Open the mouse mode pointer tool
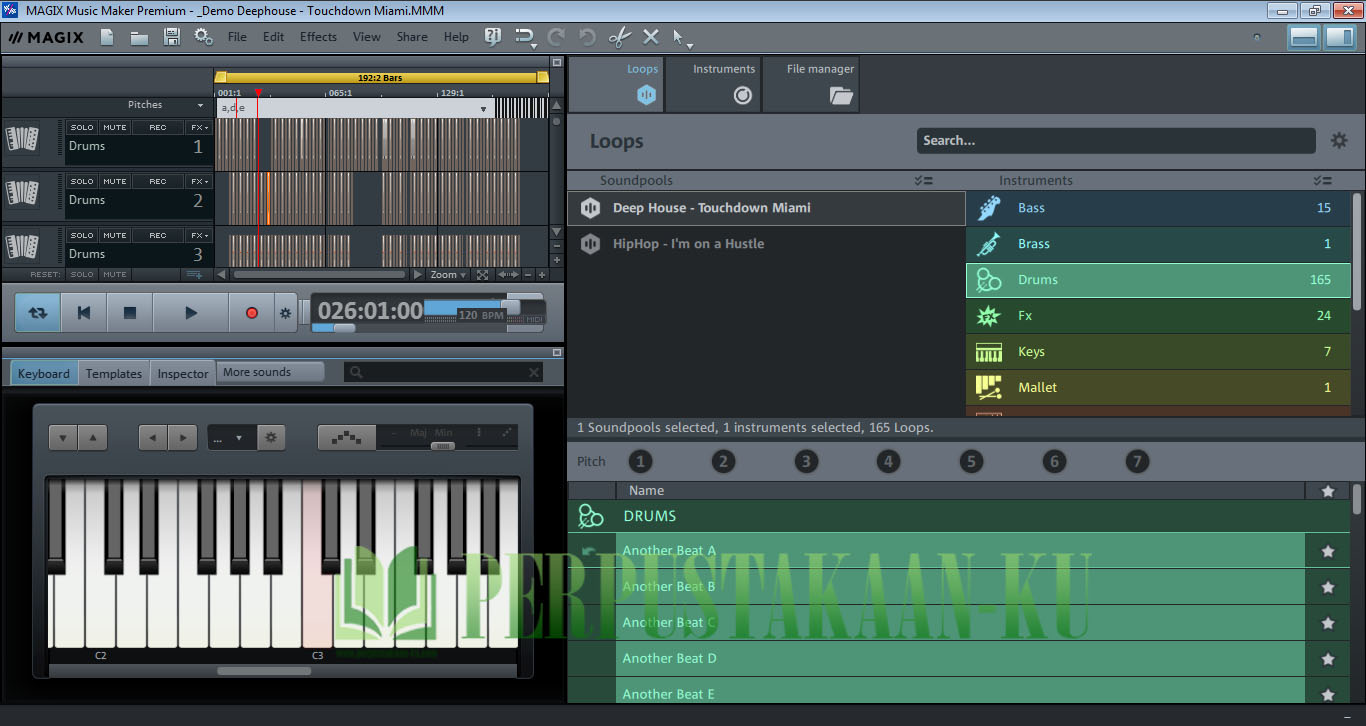1366x726 pixels. pyautogui.click(x=680, y=37)
